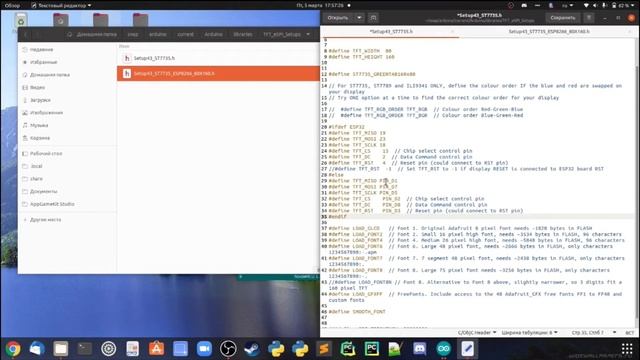This screenshot has height=360, width=640.
Task: Click the Сохранить button
Action: [562, 18]
